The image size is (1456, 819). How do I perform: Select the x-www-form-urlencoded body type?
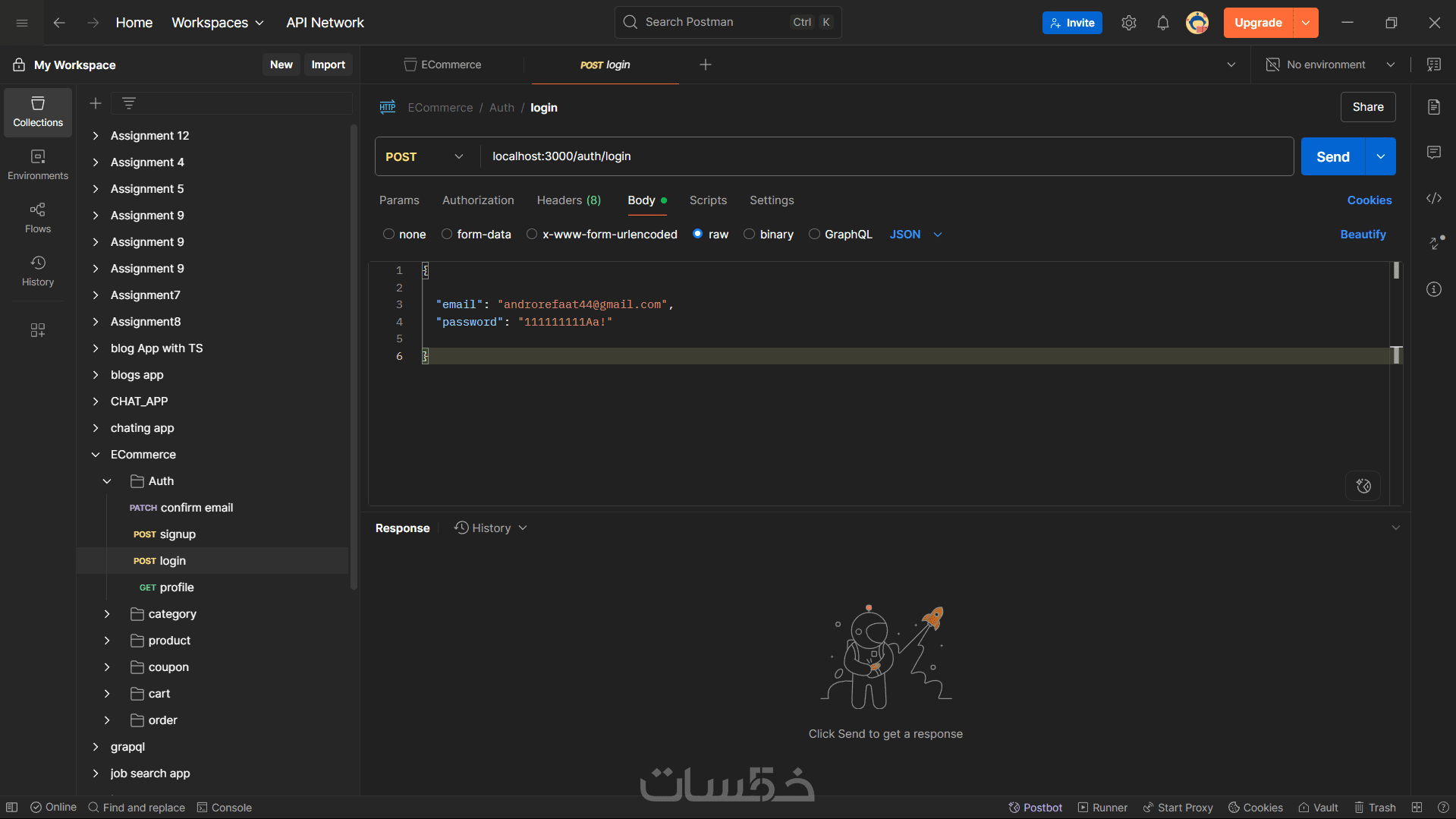(x=532, y=235)
